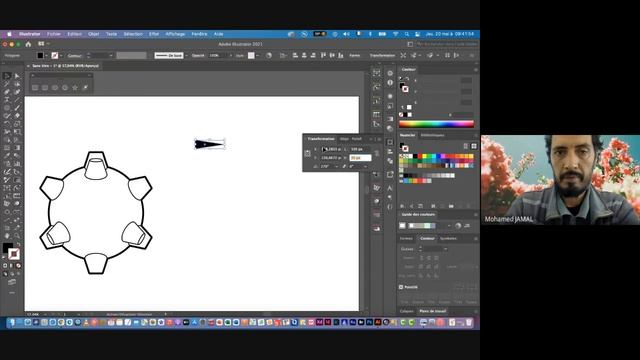Click the base color swatch in Guide des couleurs
Image resolution: width=640 pixels, height=360 pixels.
point(402,226)
